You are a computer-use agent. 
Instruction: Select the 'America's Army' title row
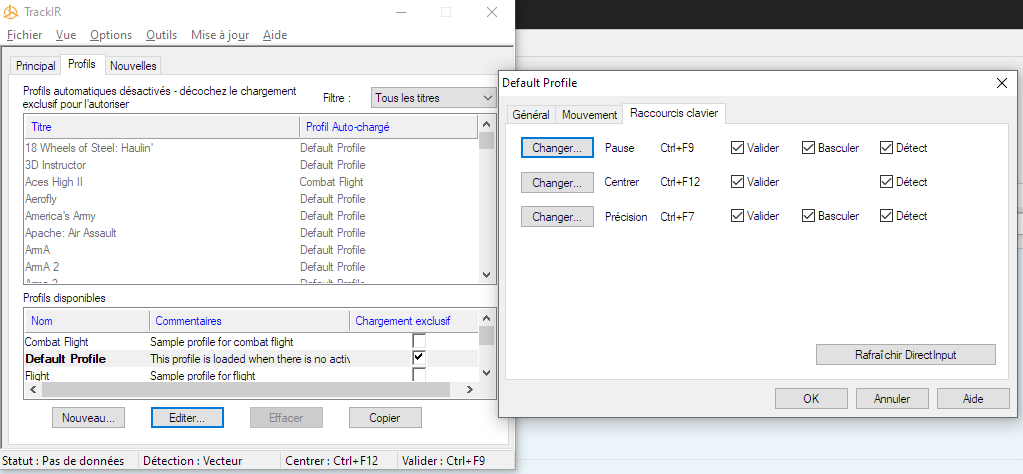(x=251, y=216)
